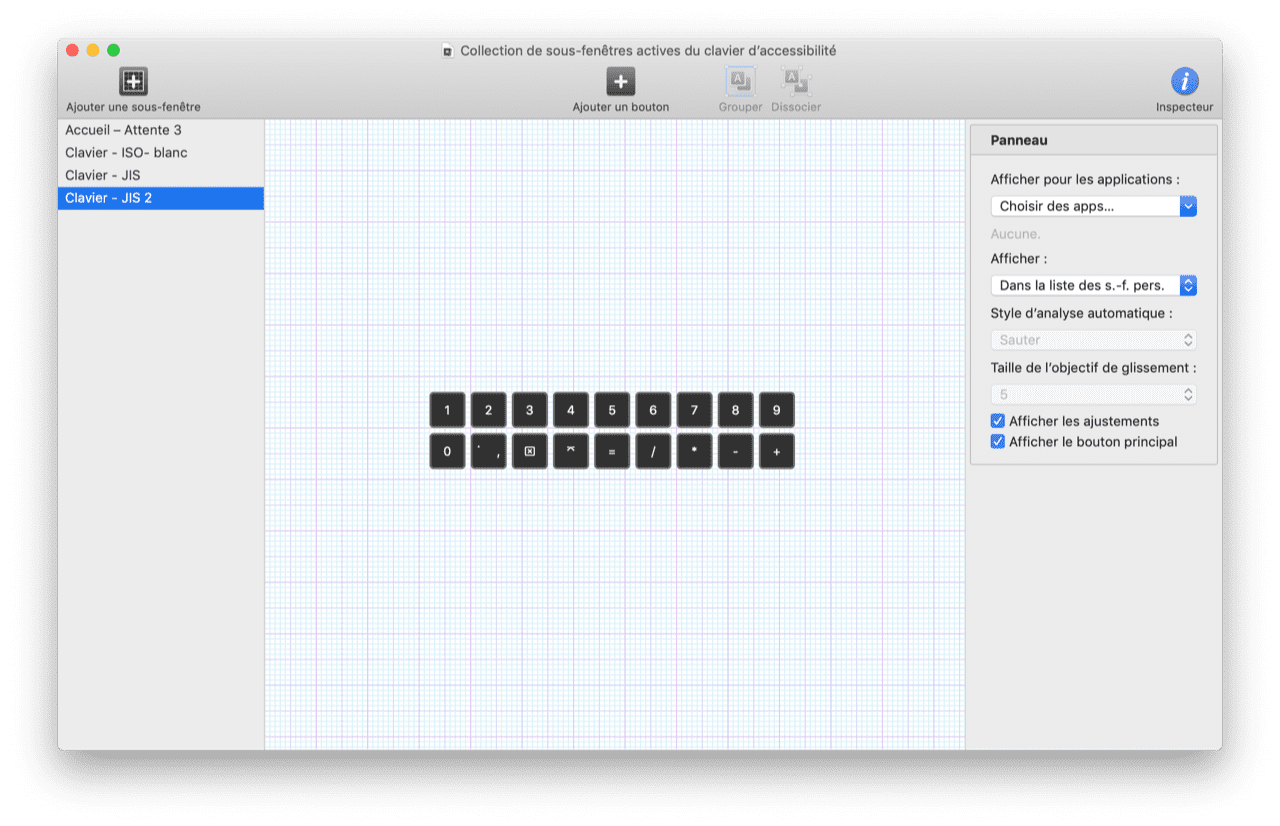Select the asterisk multiplication key
1280x826 pixels.
(694, 451)
